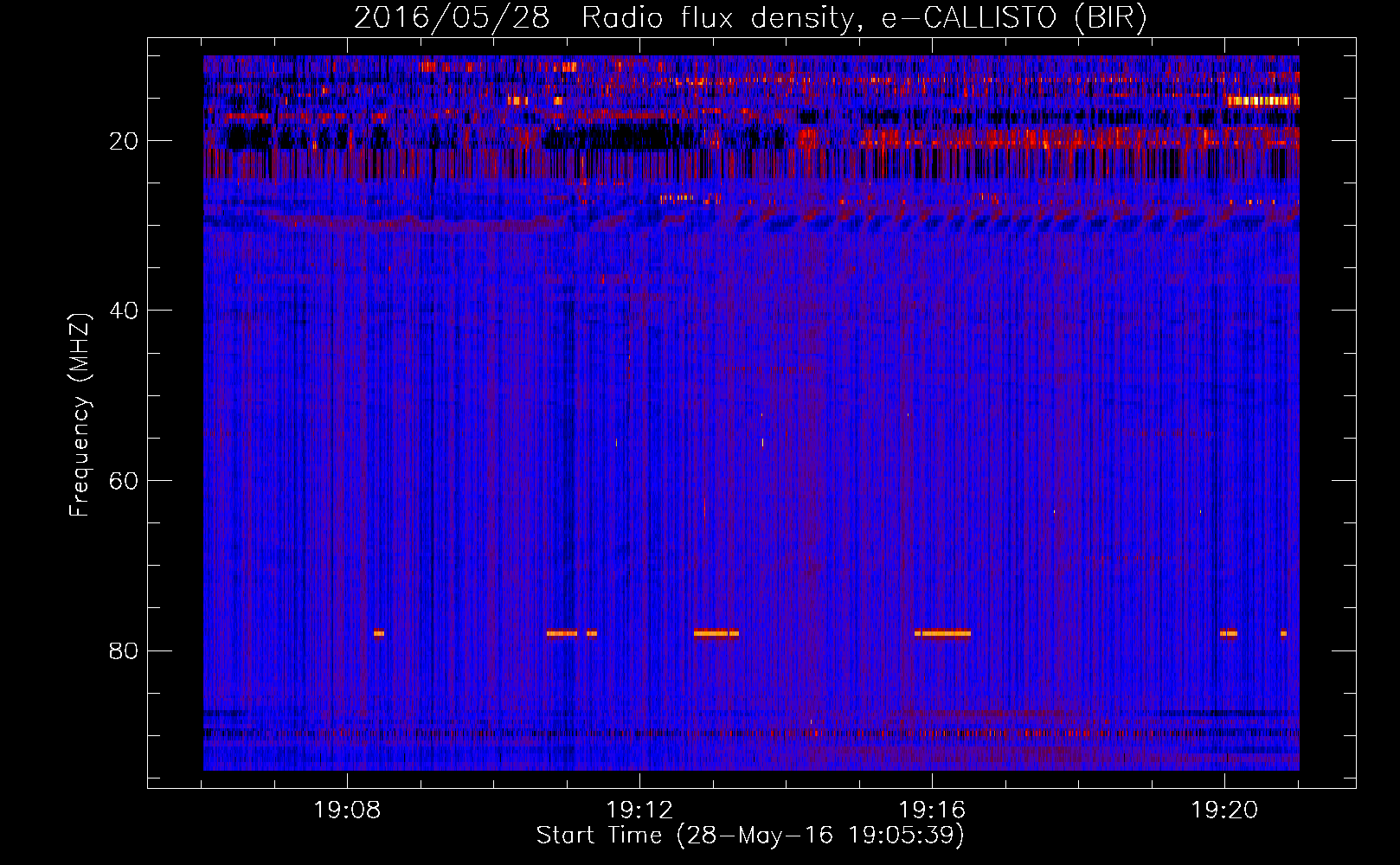
Task: Click the 19:20 time tick label
Action: [x=1224, y=811]
